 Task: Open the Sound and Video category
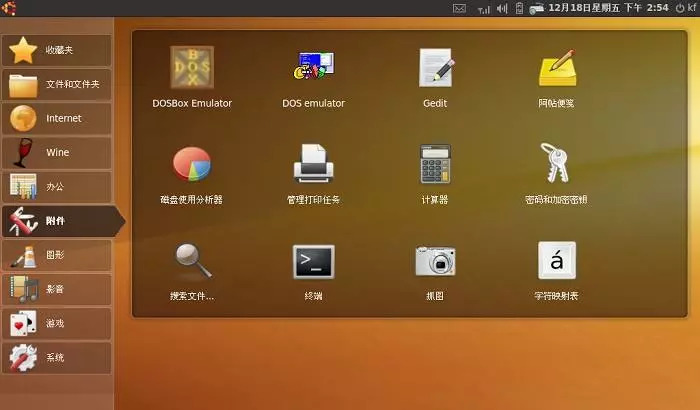57,289
